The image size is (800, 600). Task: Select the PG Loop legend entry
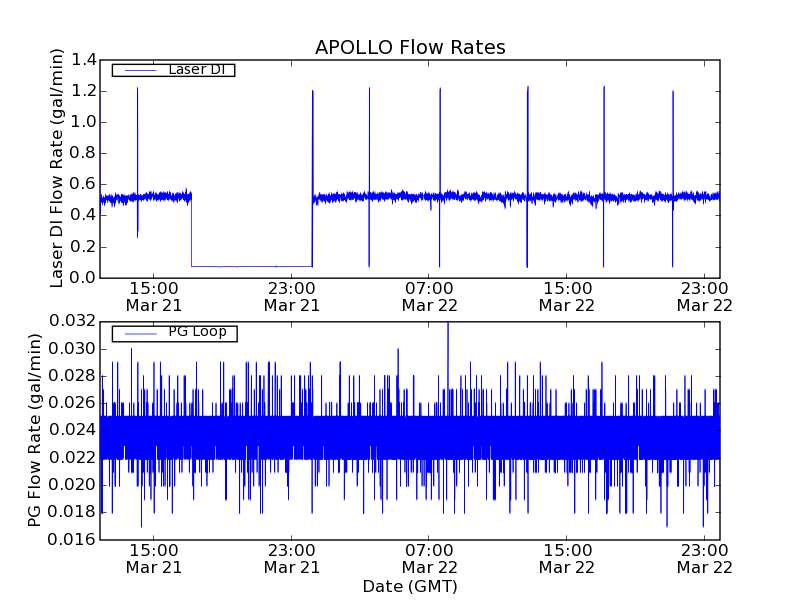pos(174,333)
